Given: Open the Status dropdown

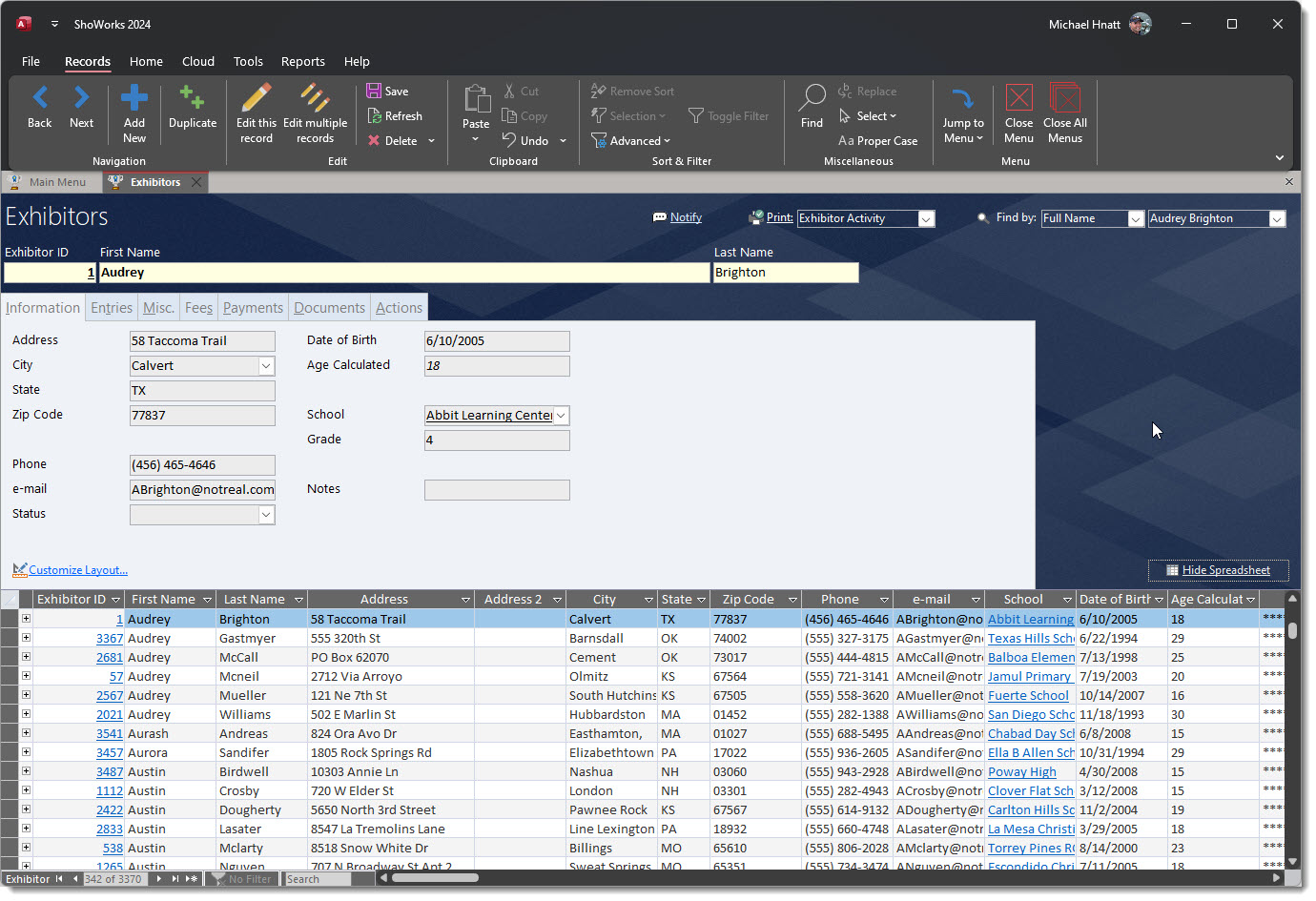Looking at the screenshot, I should click(266, 515).
